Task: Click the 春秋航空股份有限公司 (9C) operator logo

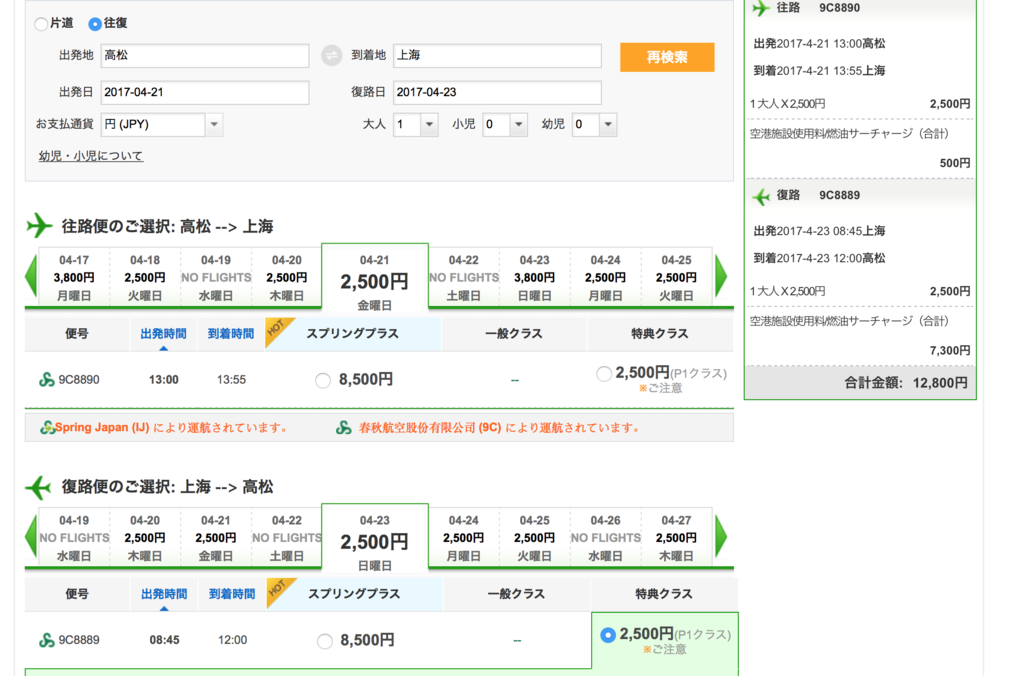Action: (x=344, y=428)
